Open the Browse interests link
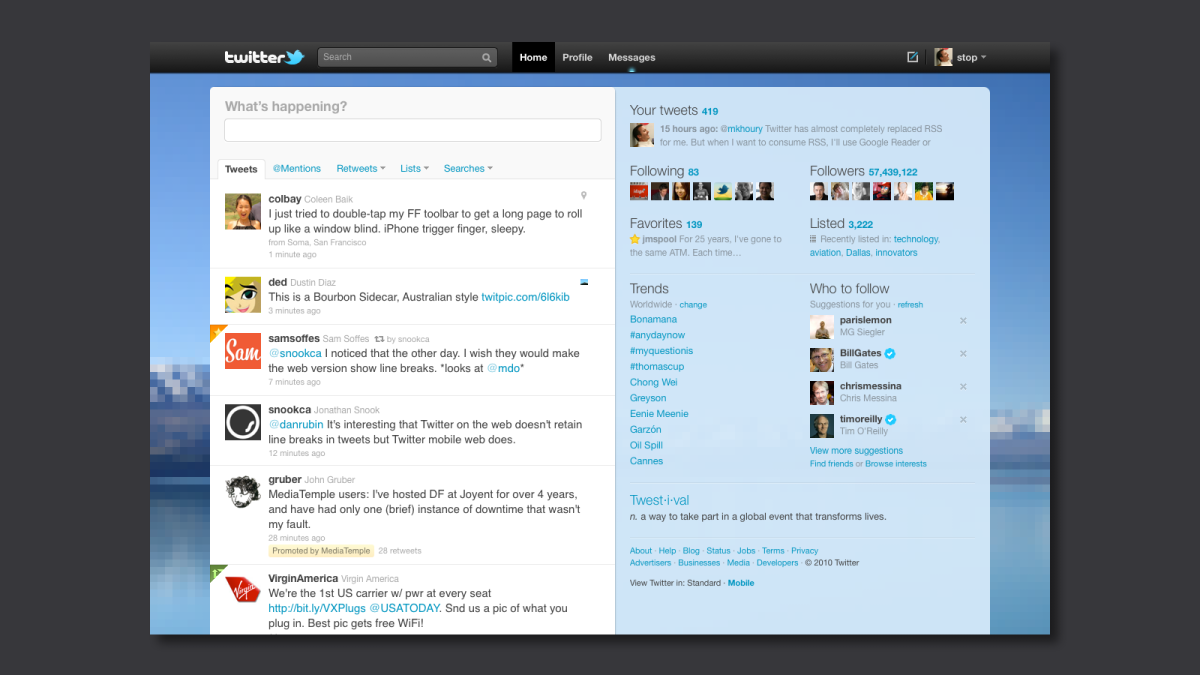The image size is (1200, 675). [896, 464]
